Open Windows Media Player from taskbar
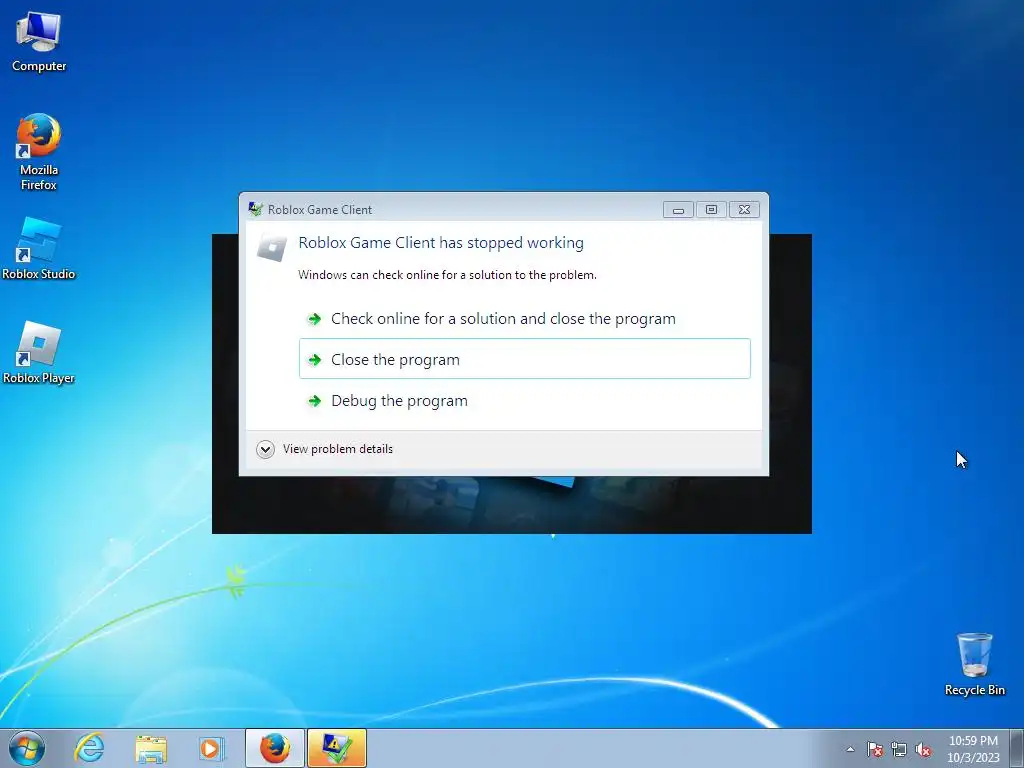This screenshot has width=1024, height=768. coord(210,748)
